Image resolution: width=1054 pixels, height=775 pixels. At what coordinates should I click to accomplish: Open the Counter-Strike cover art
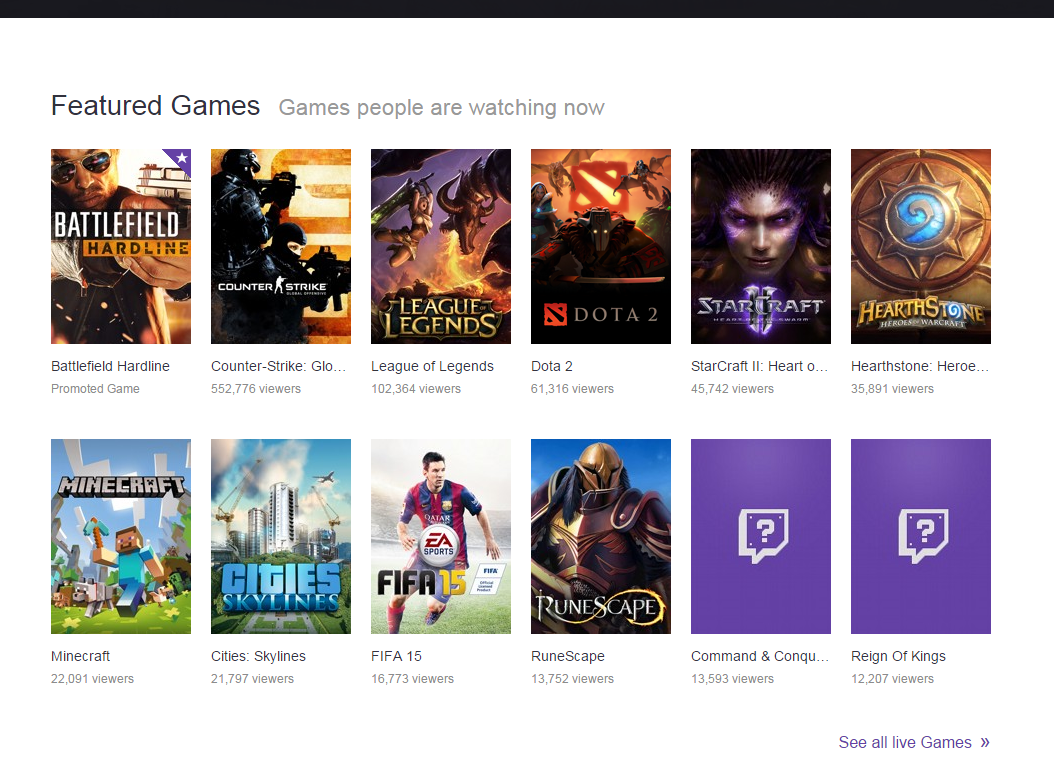tap(281, 247)
